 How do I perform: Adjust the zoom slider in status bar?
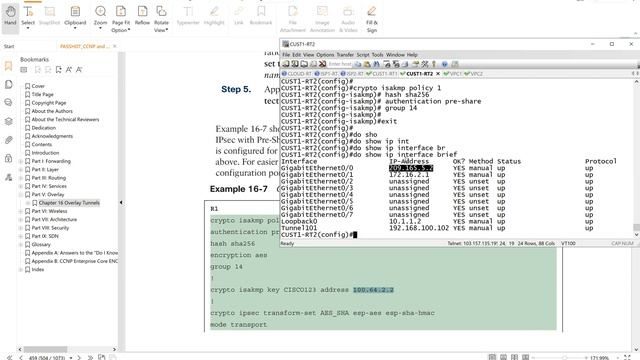click(x=564, y=358)
